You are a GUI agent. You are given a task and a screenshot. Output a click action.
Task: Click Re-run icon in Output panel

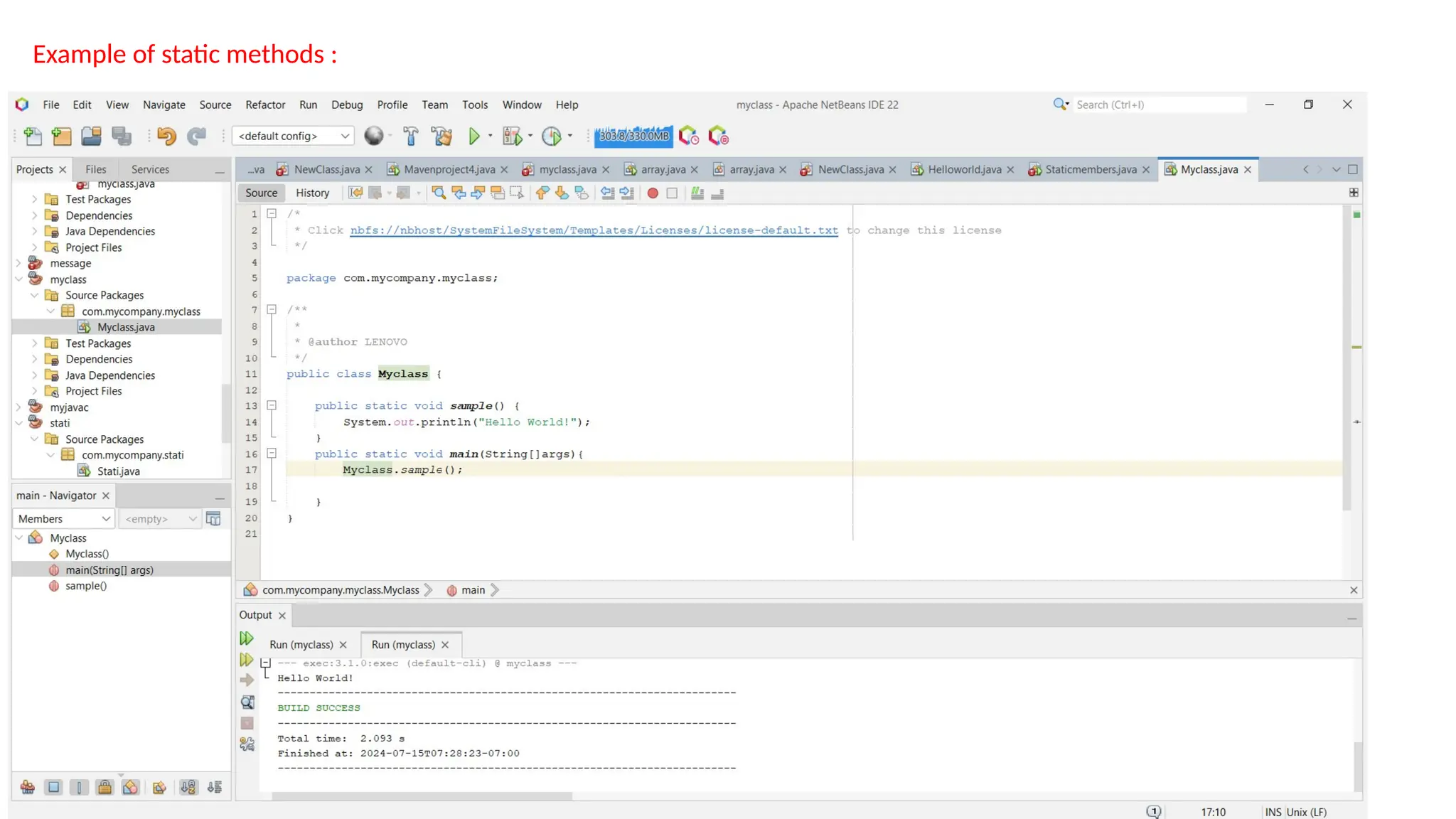(246, 638)
